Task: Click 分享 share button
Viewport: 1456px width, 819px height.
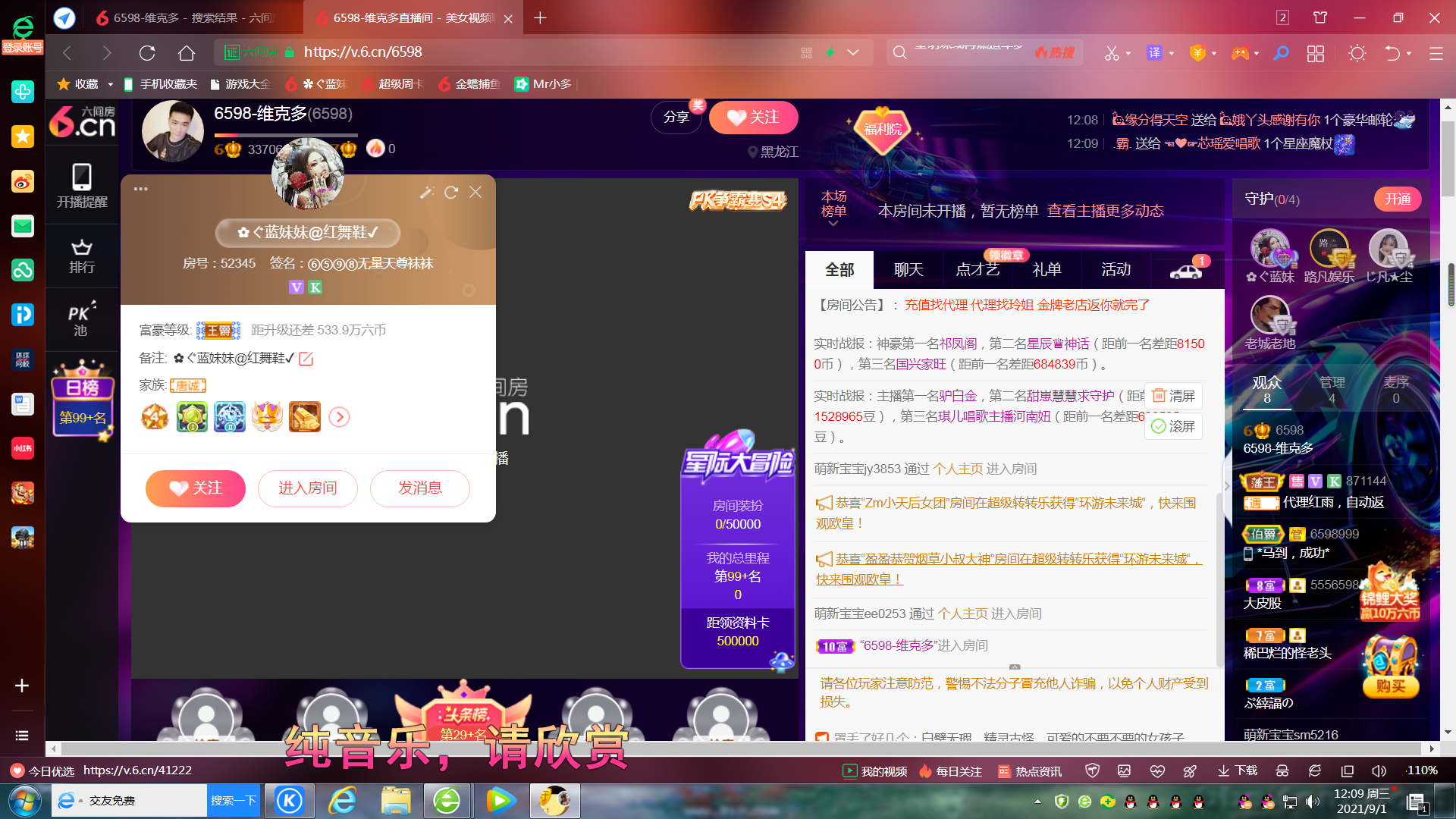Action: [x=676, y=118]
